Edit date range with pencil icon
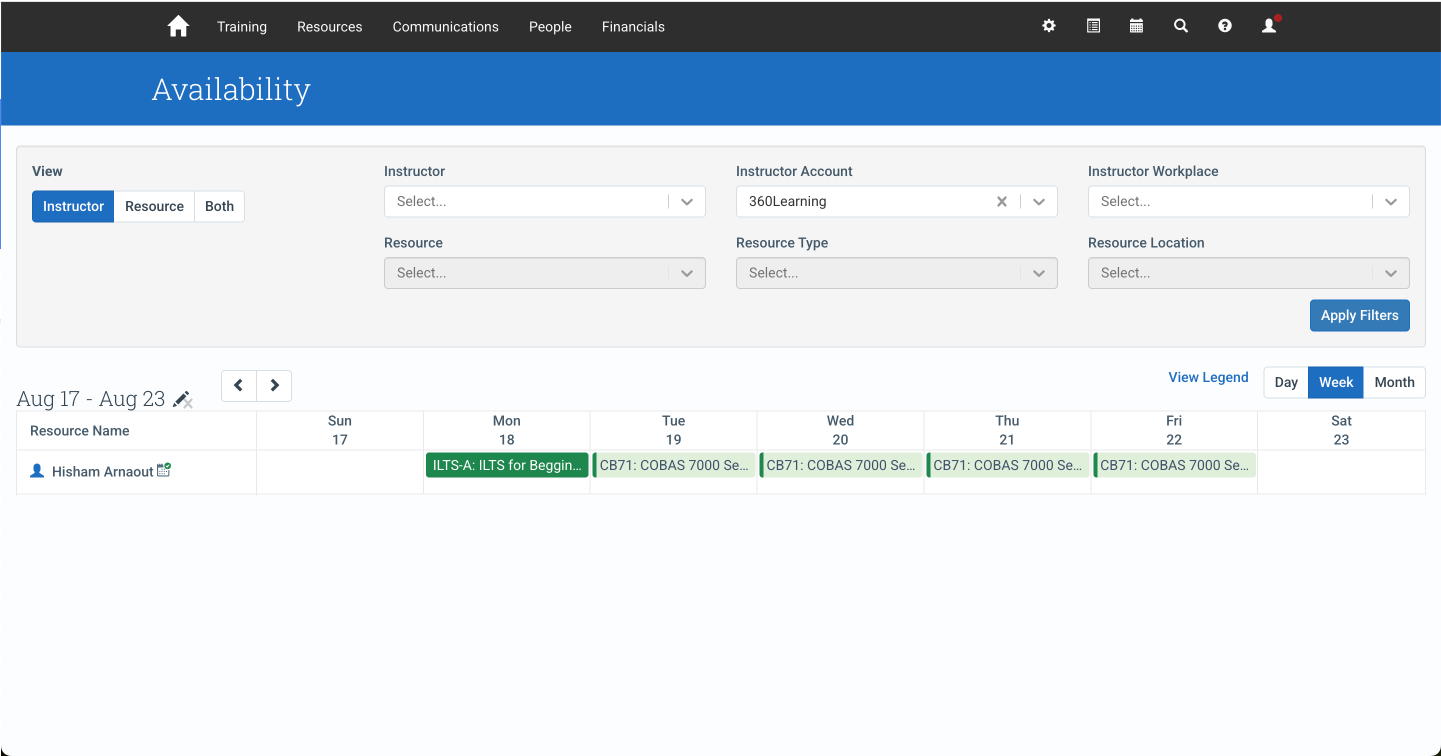 click(x=182, y=399)
